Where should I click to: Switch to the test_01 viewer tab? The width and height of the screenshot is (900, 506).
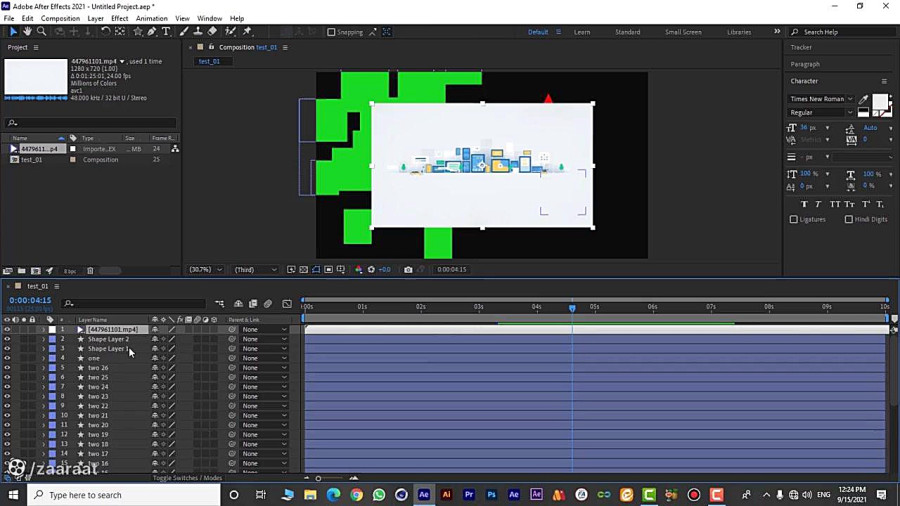pyautogui.click(x=210, y=61)
